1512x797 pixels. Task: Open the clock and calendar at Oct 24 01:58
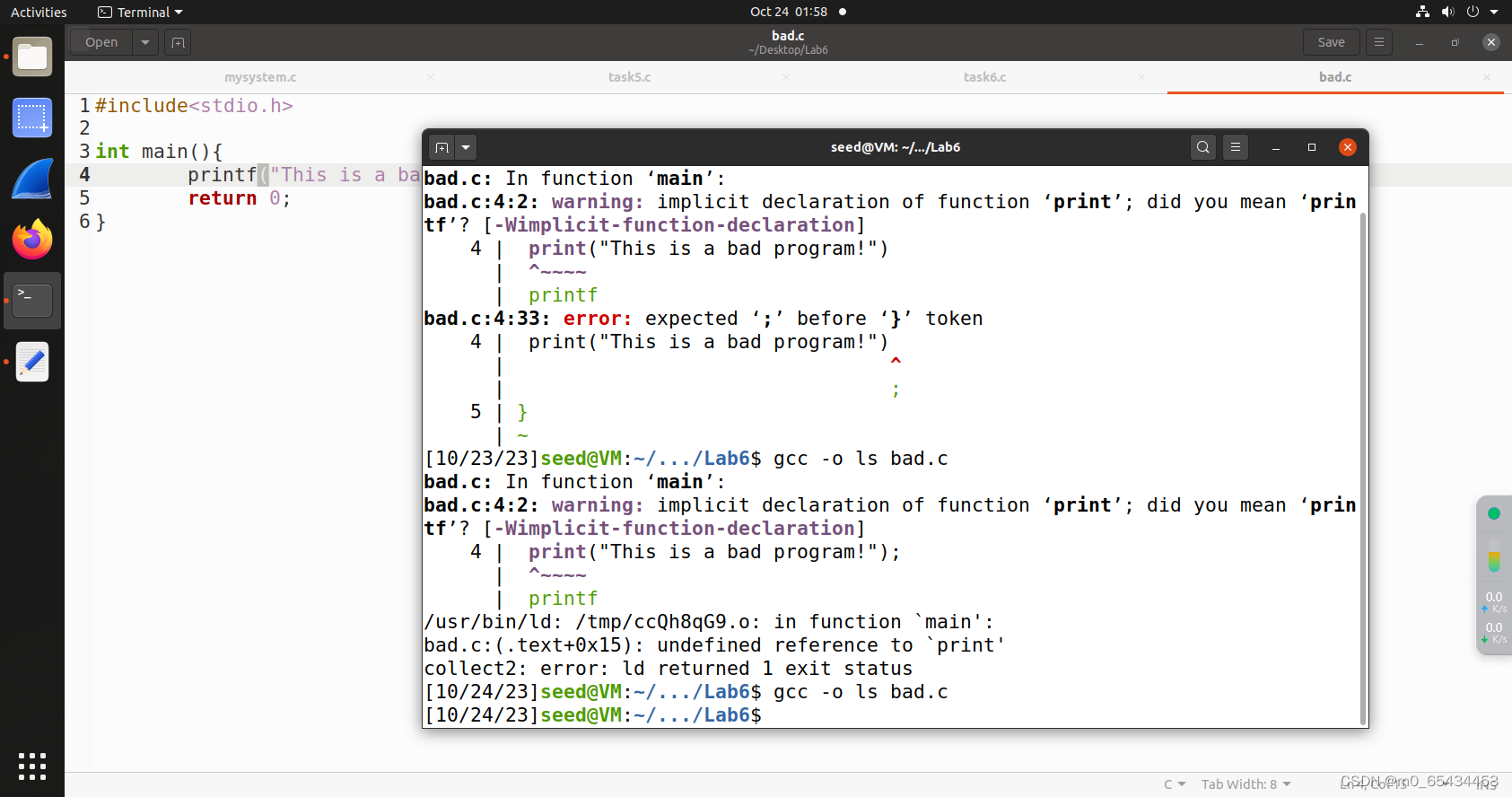tap(789, 12)
